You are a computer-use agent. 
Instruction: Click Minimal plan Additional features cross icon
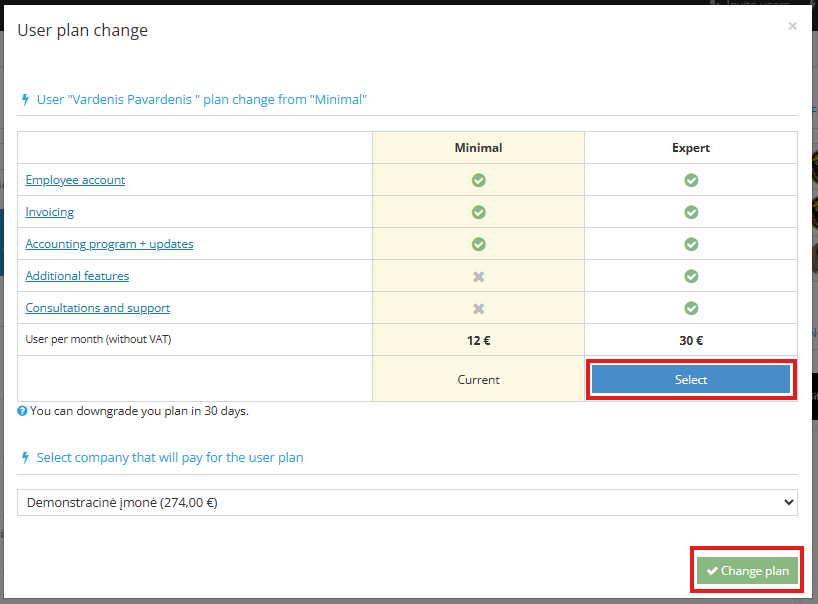pyautogui.click(x=478, y=276)
